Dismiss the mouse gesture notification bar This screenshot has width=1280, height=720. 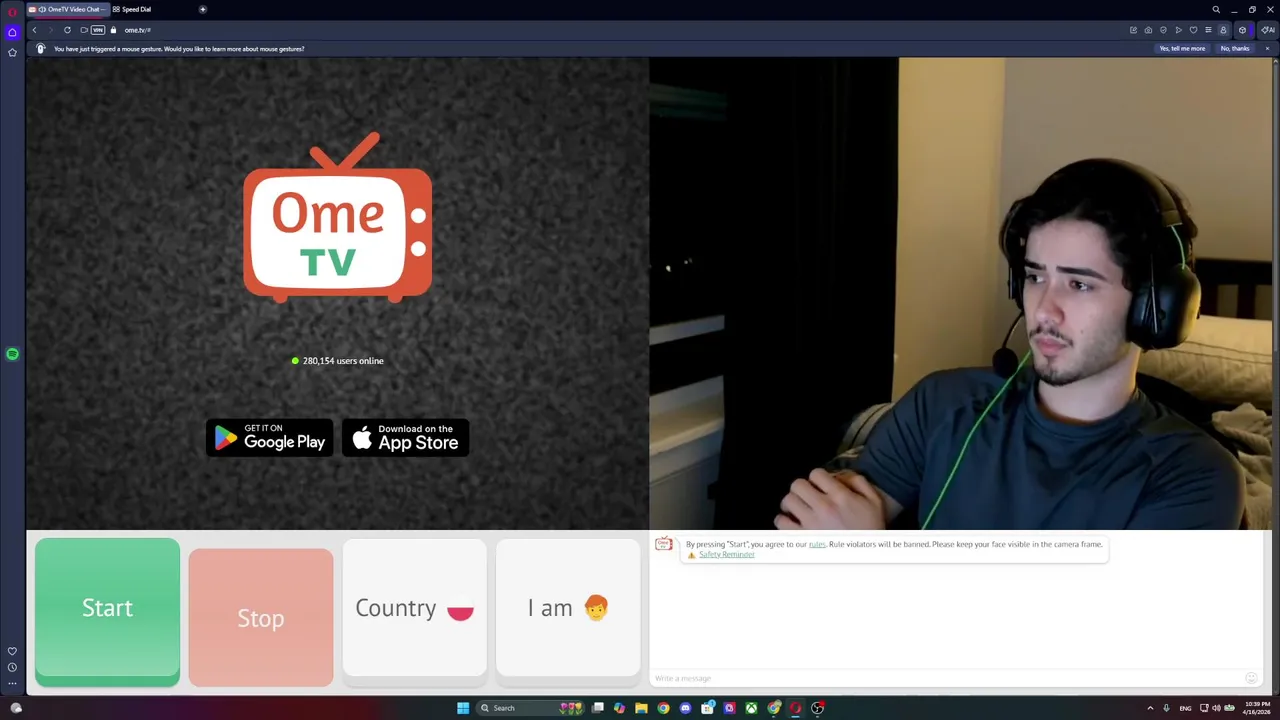click(1267, 48)
